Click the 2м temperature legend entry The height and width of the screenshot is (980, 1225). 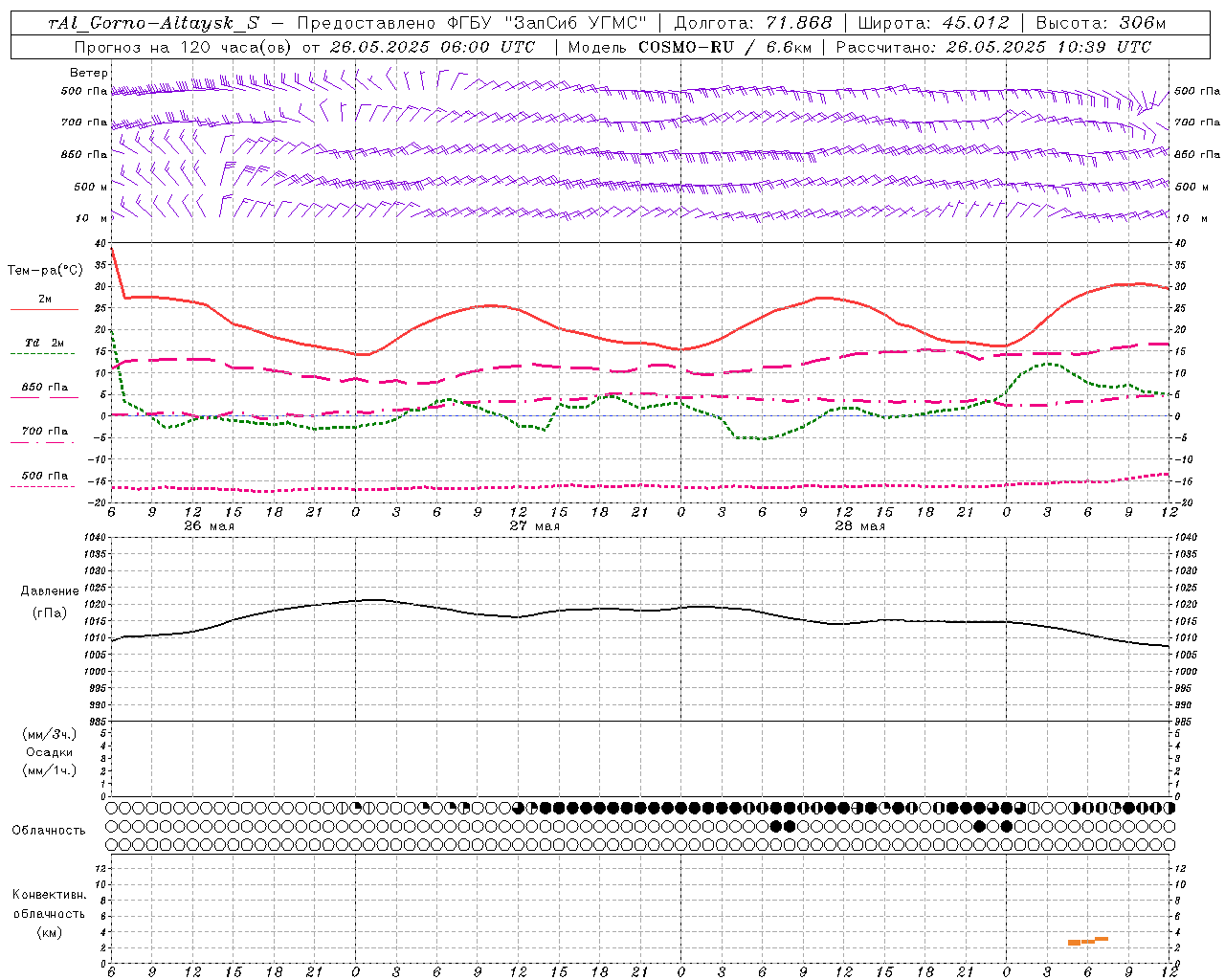click(45, 300)
